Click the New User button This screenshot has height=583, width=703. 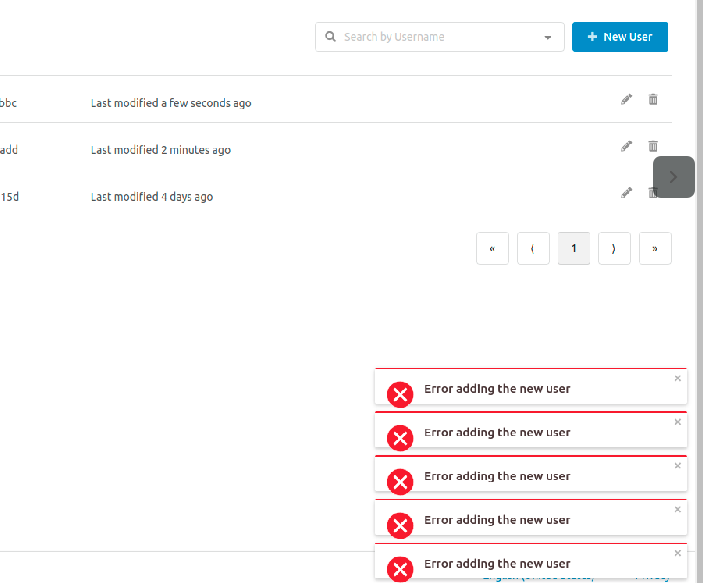point(620,37)
